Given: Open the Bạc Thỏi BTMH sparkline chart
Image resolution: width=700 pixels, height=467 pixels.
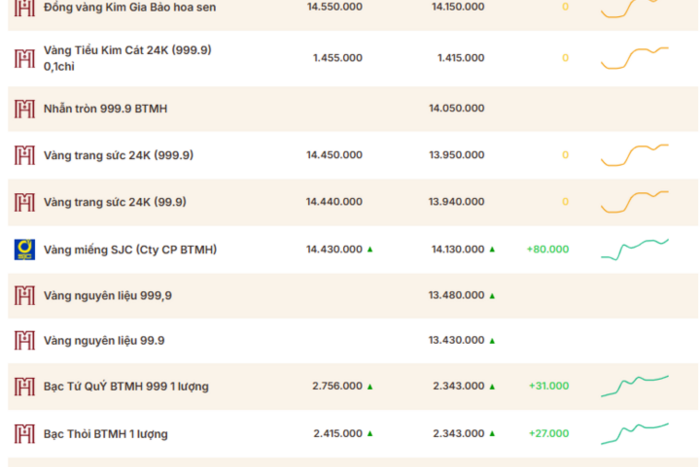Looking at the screenshot, I should pos(635,434).
